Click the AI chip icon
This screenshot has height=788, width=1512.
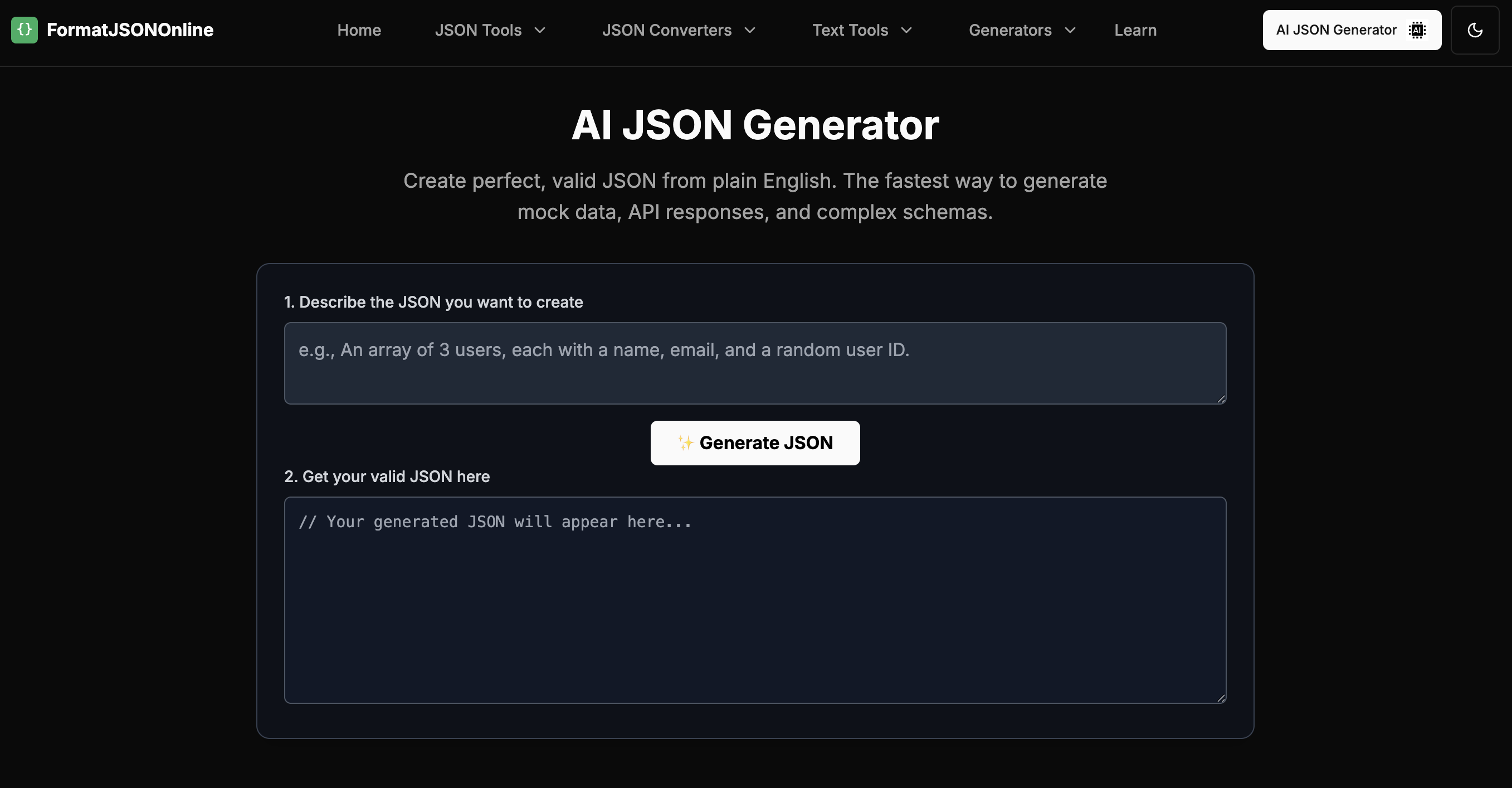coord(1417,30)
